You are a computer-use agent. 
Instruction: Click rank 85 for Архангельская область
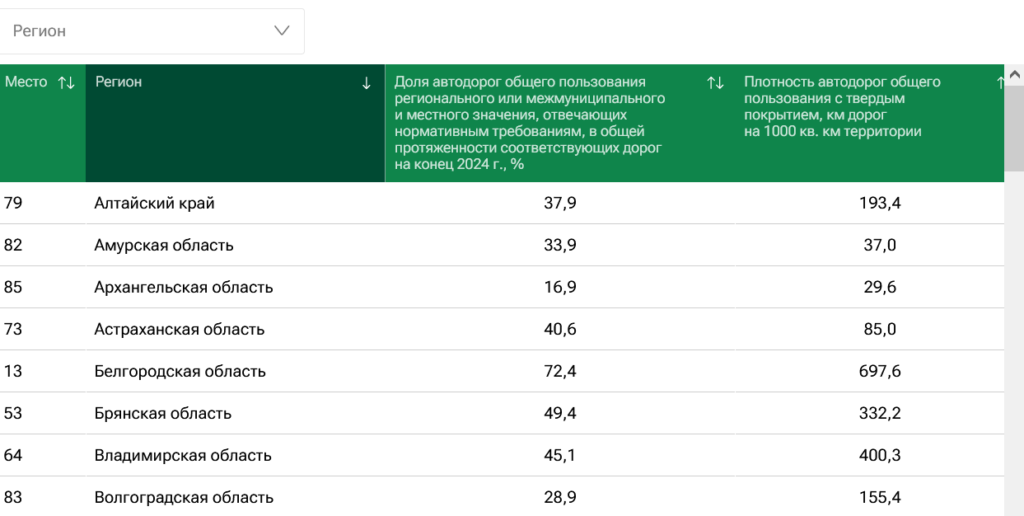pos(13,287)
